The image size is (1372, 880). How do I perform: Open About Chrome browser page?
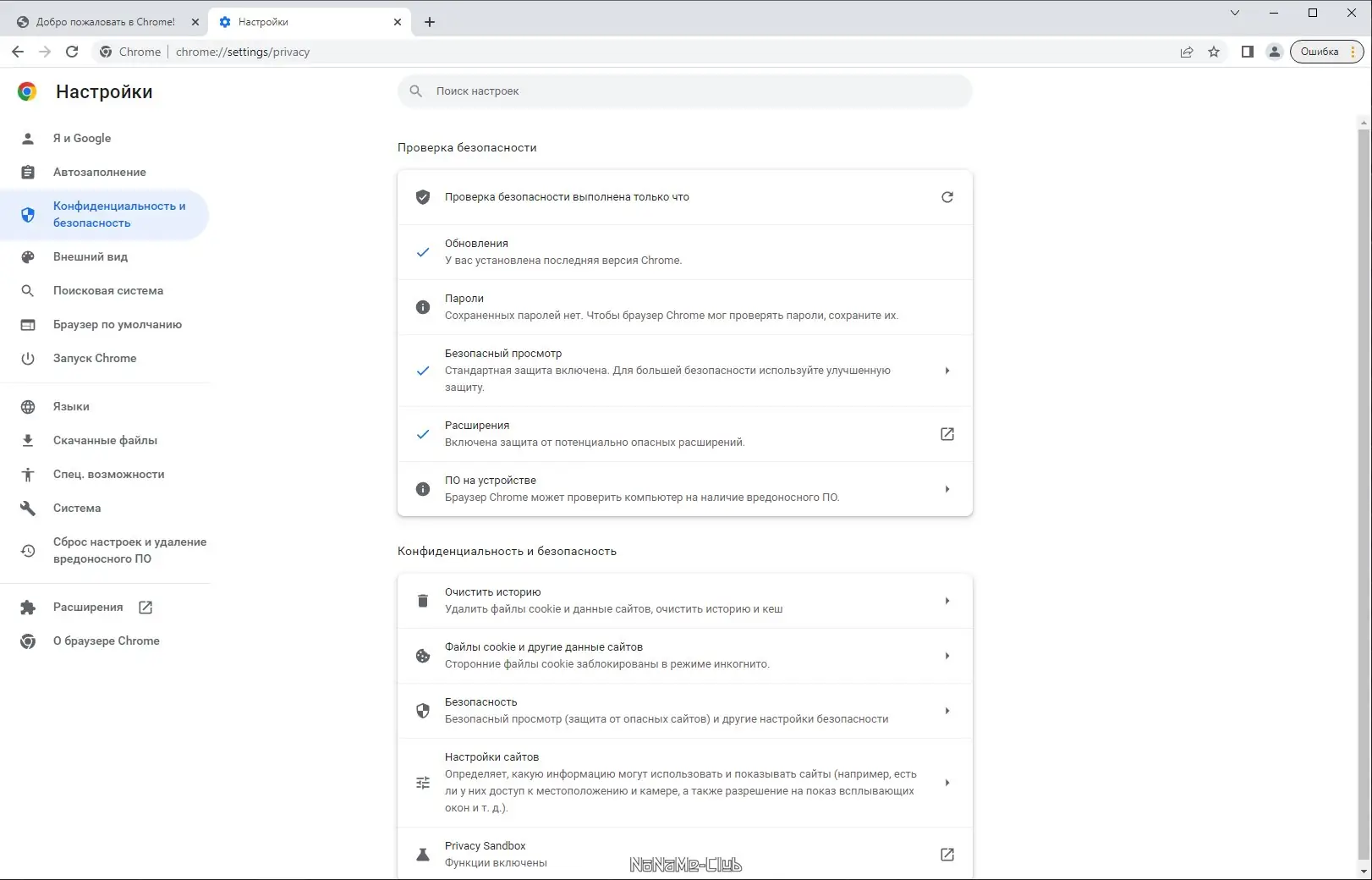(106, 641)
